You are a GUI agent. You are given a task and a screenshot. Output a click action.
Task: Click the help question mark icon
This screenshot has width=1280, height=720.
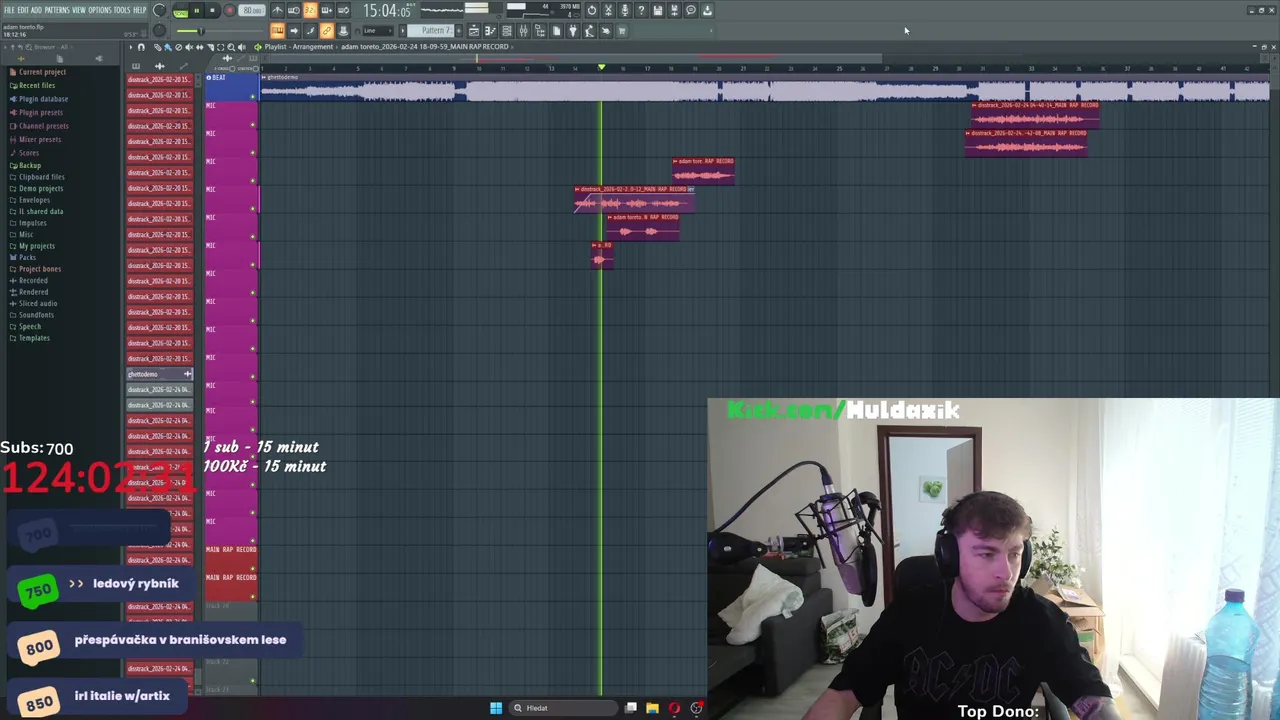tap(641, 10)
